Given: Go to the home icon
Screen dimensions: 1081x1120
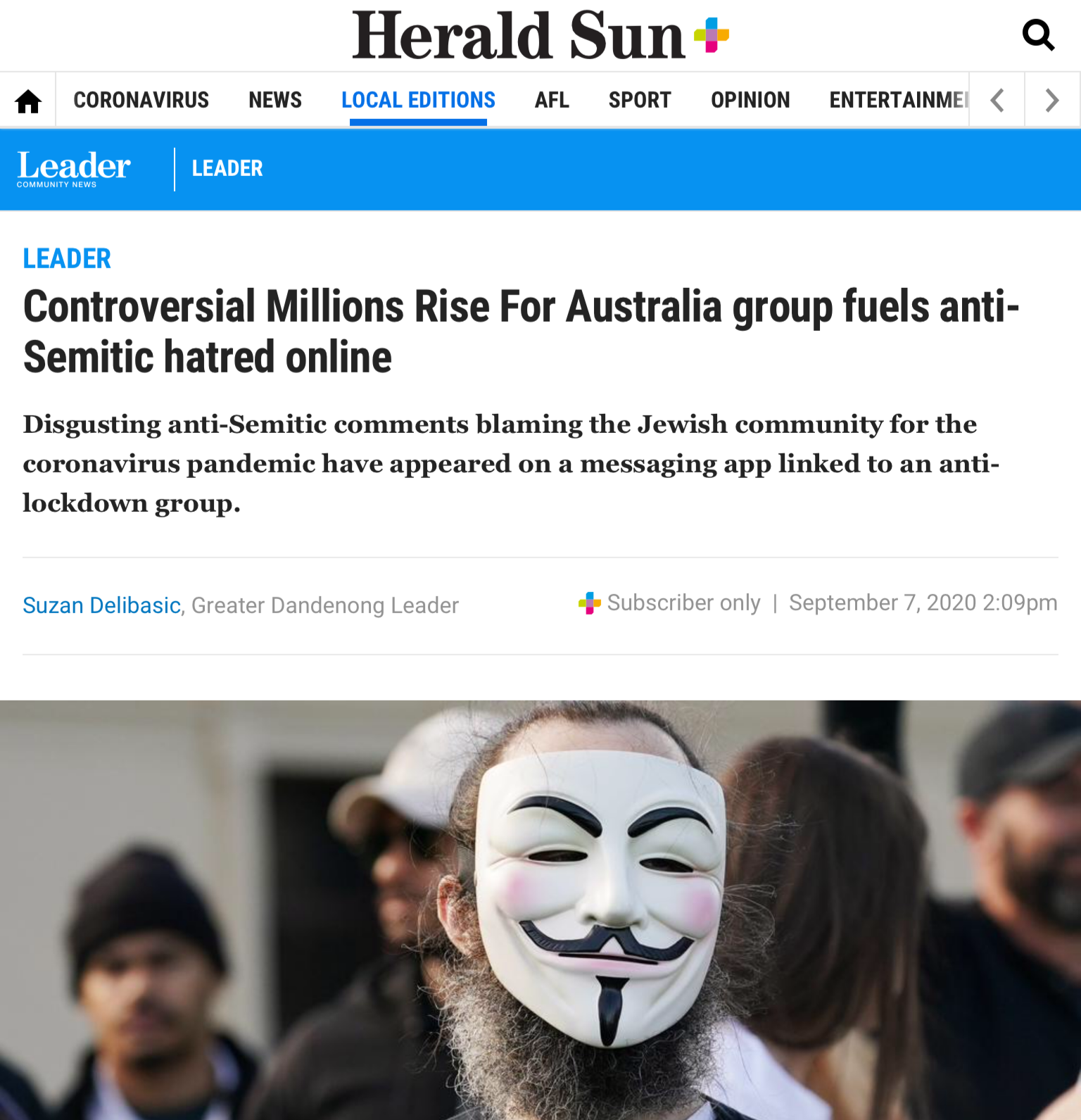Looking at the screenshot, I should click(28, 101).
